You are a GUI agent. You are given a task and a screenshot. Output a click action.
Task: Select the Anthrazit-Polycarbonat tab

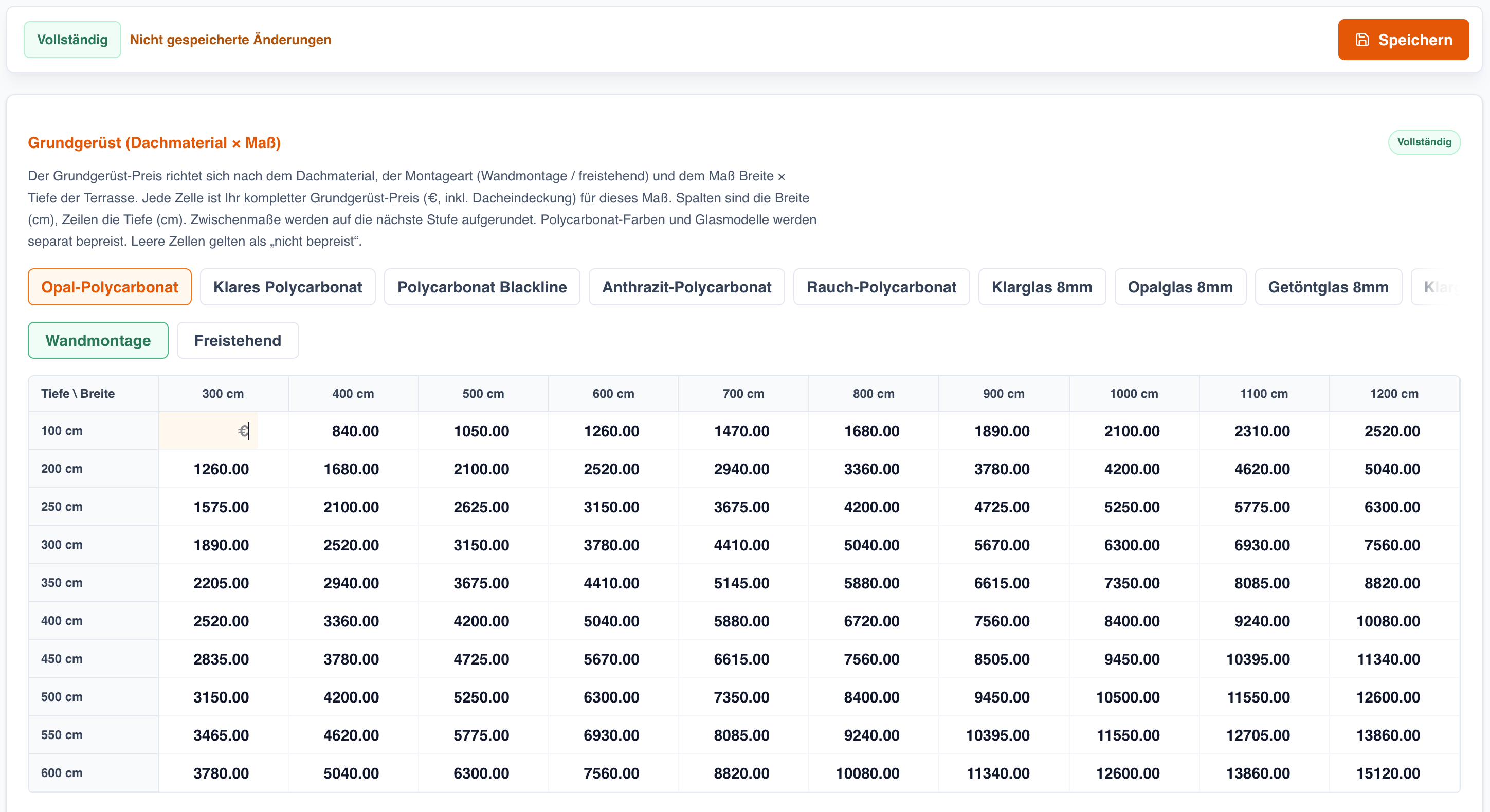[x=686, y=287]
